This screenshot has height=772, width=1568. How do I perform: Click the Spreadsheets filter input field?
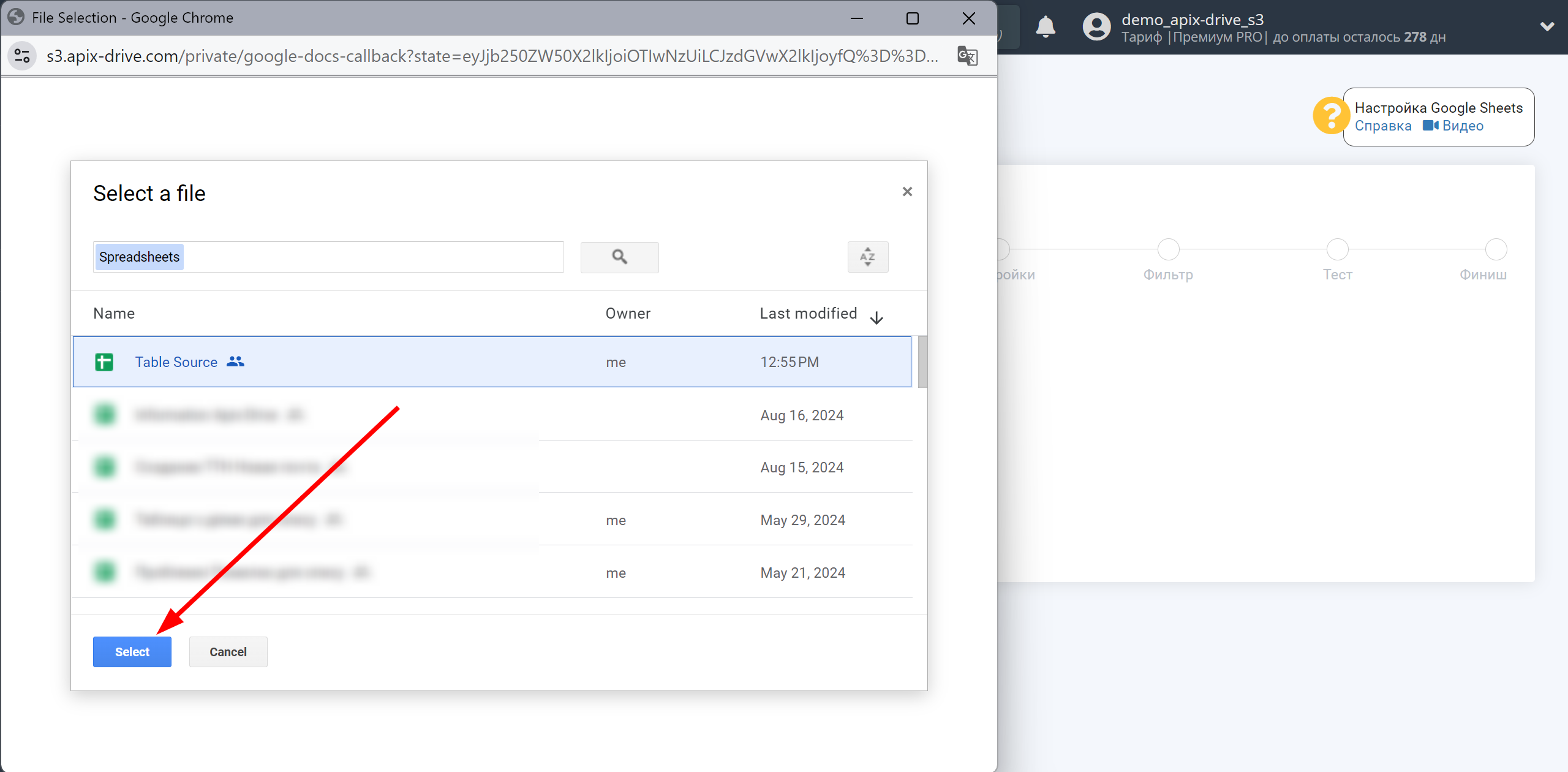[x=329, y=256]
